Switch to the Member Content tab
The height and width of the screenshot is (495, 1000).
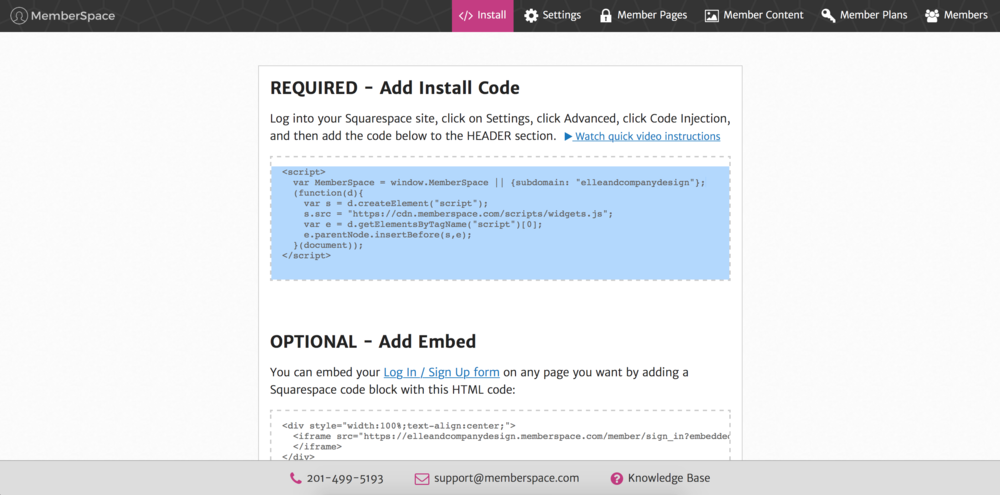coord(754,15)
